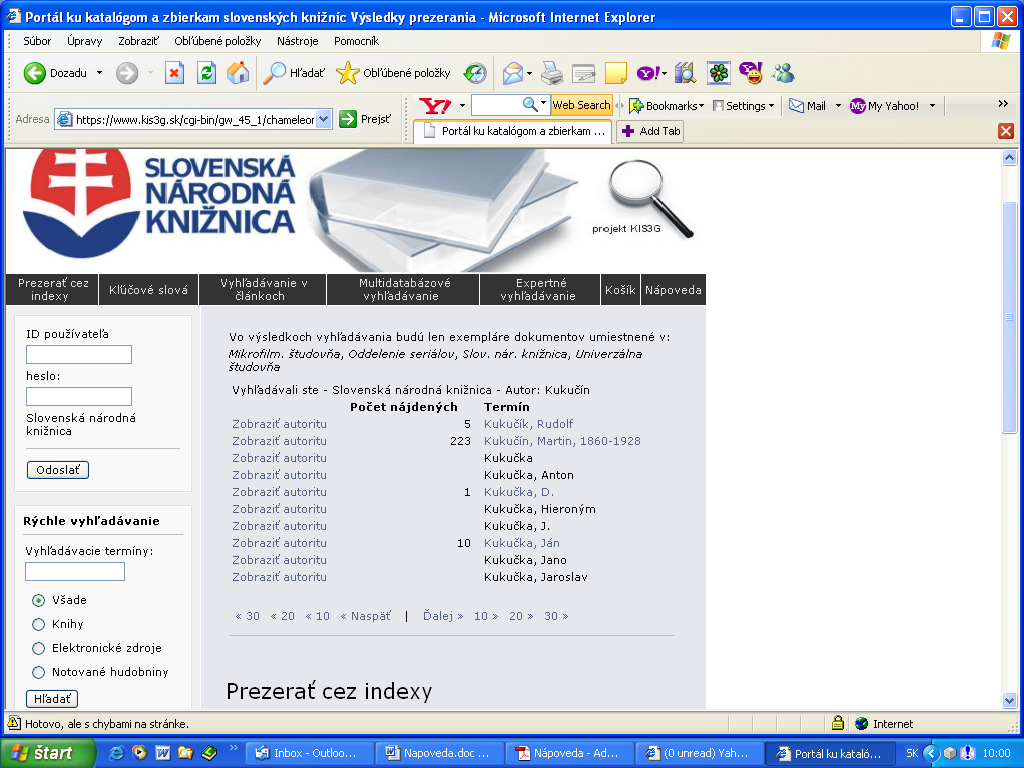Viewport: 1024px width, 768px height.
Task: Select the Knihy radio option
Action: click(39, 624)
